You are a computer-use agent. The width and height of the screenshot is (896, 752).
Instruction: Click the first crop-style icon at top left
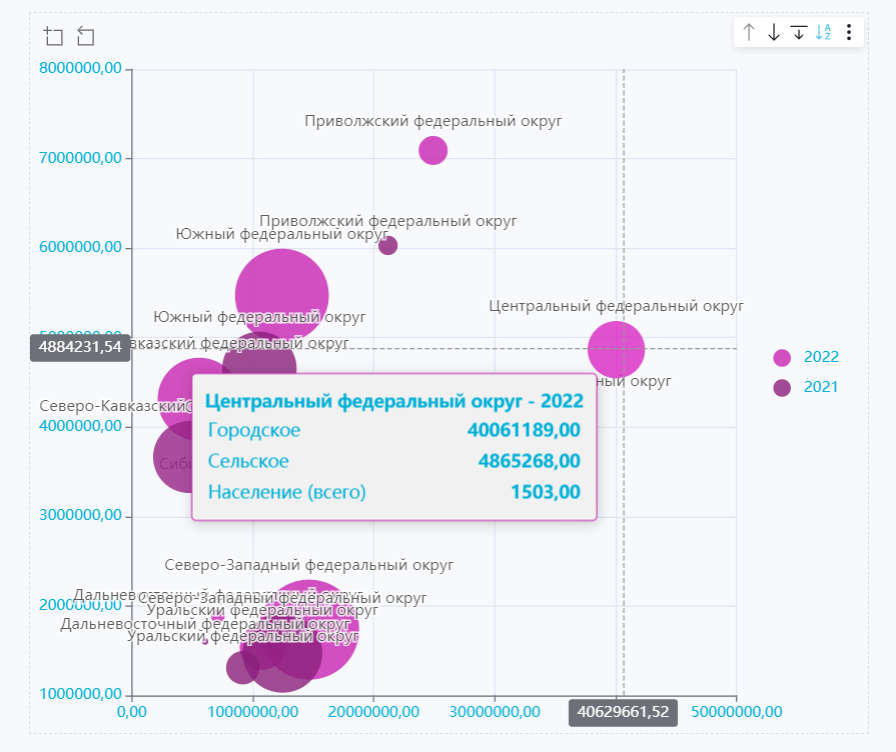tap(54, 37)
